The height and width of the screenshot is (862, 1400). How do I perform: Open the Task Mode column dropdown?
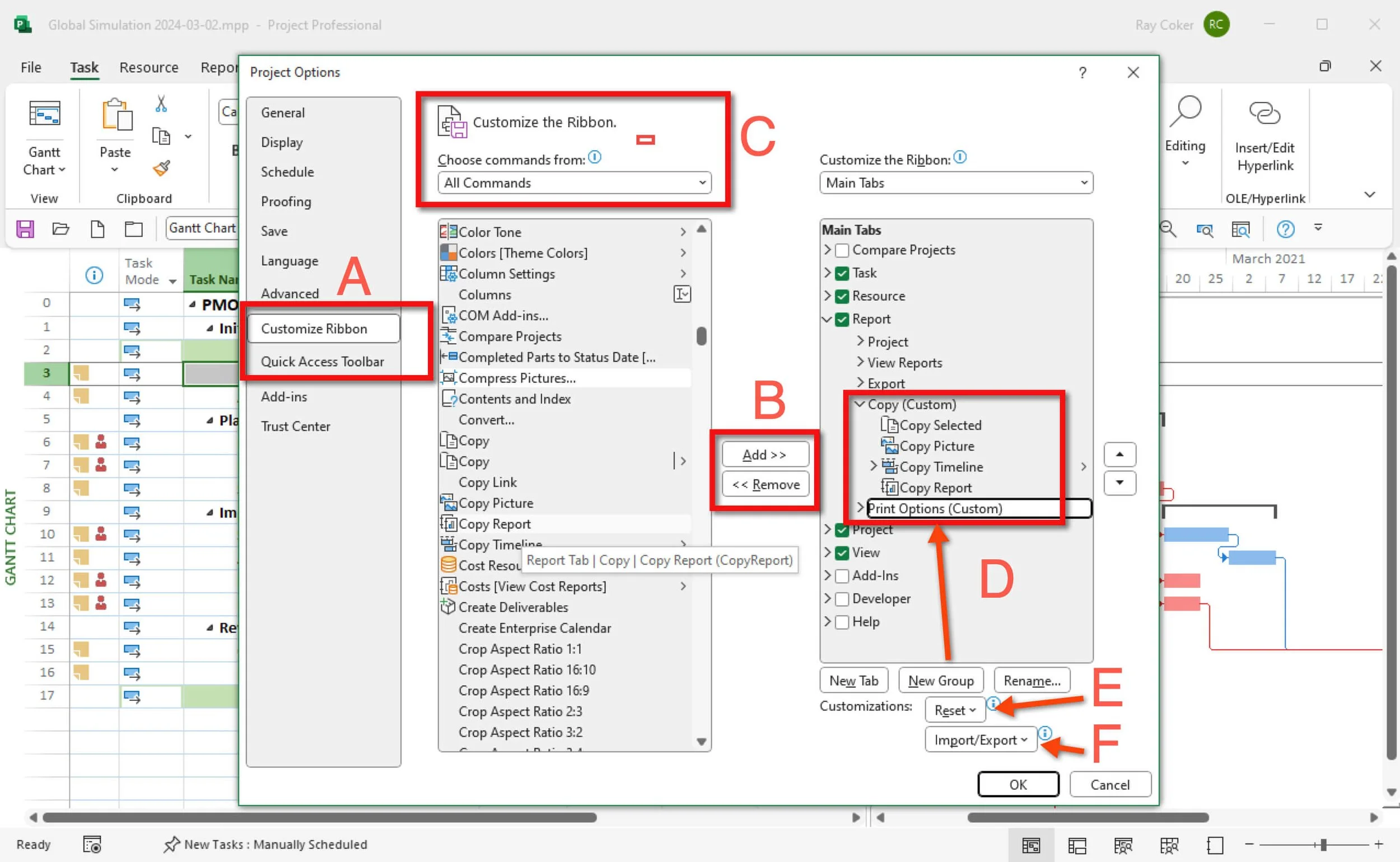click(x=172, y=281)
